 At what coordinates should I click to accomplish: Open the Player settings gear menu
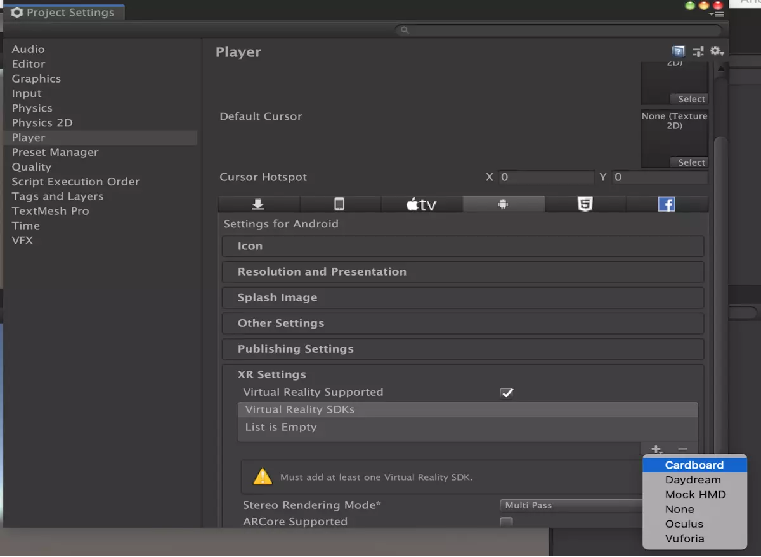click(717, 51)
